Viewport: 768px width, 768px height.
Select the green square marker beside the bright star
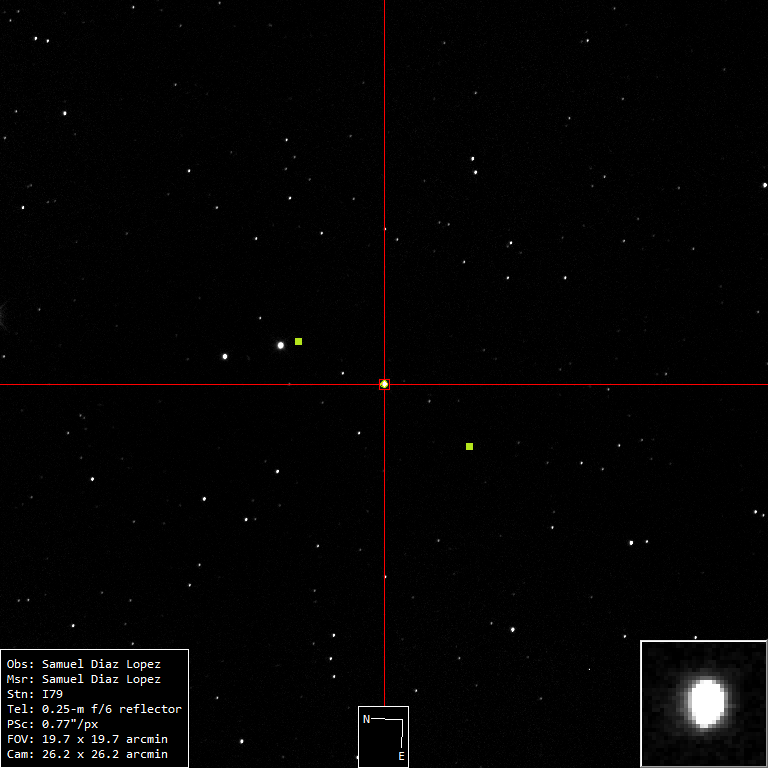[x=298, y=341]
